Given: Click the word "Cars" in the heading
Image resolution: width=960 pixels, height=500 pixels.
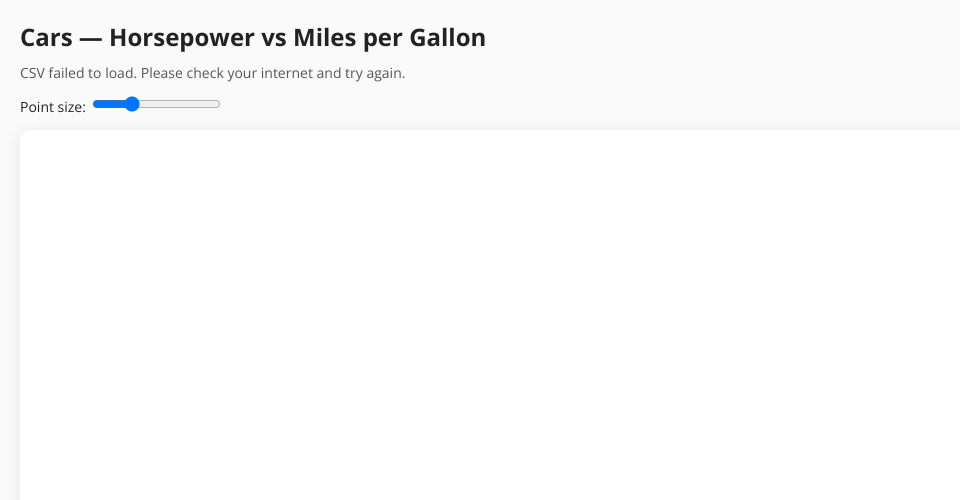Looking at the screenshot, I should [46, 38].
